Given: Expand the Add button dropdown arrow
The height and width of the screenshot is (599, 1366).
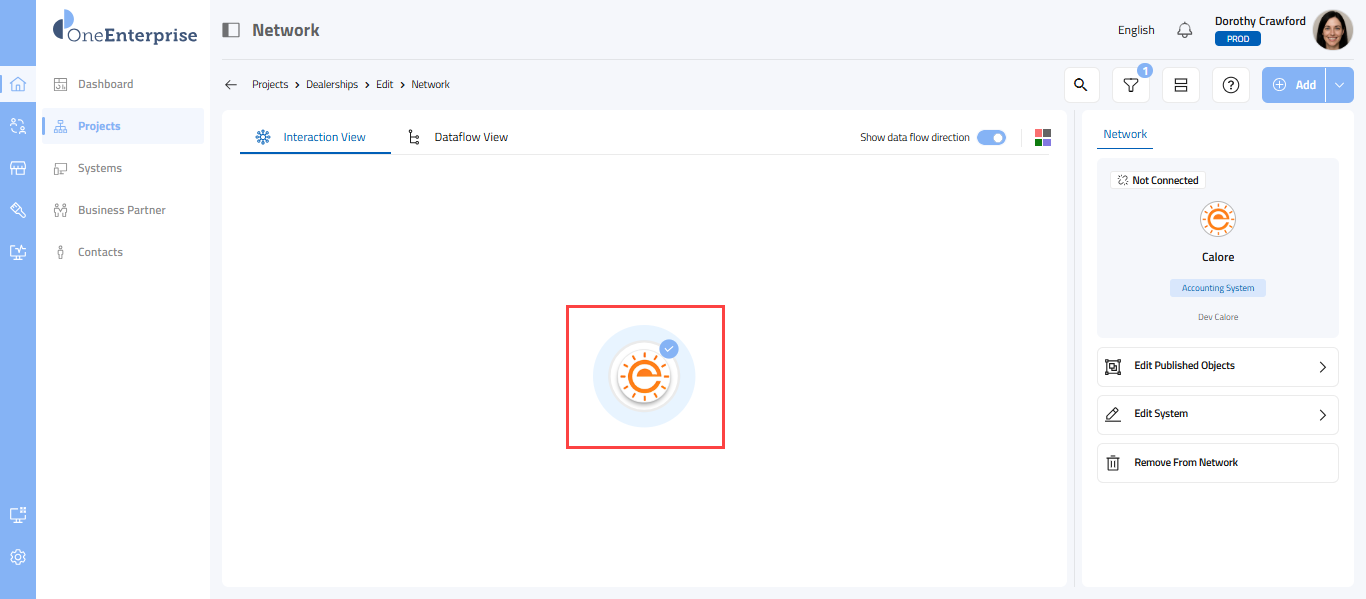Looking at the screenshot, I should (1340, 85).
